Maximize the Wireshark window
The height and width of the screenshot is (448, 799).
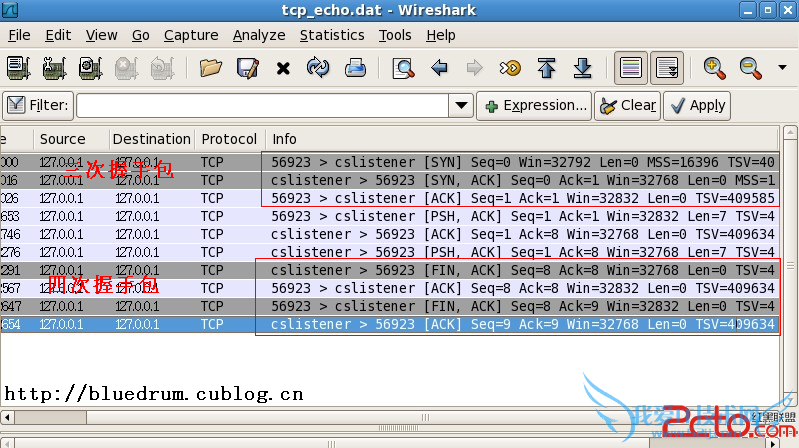pyautogui.click(x=767, y=10)
